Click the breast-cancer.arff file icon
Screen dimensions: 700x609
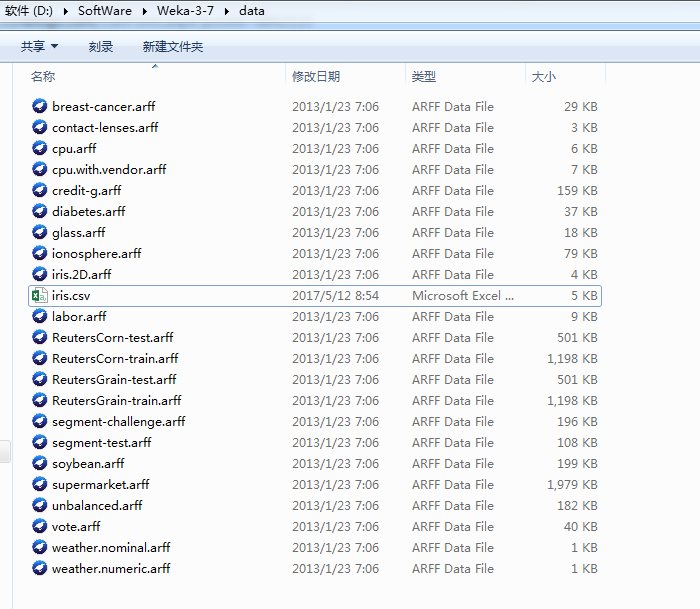coord(40,106)
